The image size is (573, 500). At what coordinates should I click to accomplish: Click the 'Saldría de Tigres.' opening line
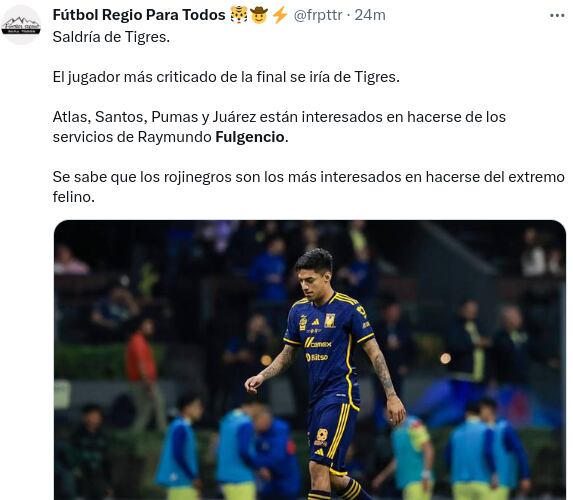(111, 37)
